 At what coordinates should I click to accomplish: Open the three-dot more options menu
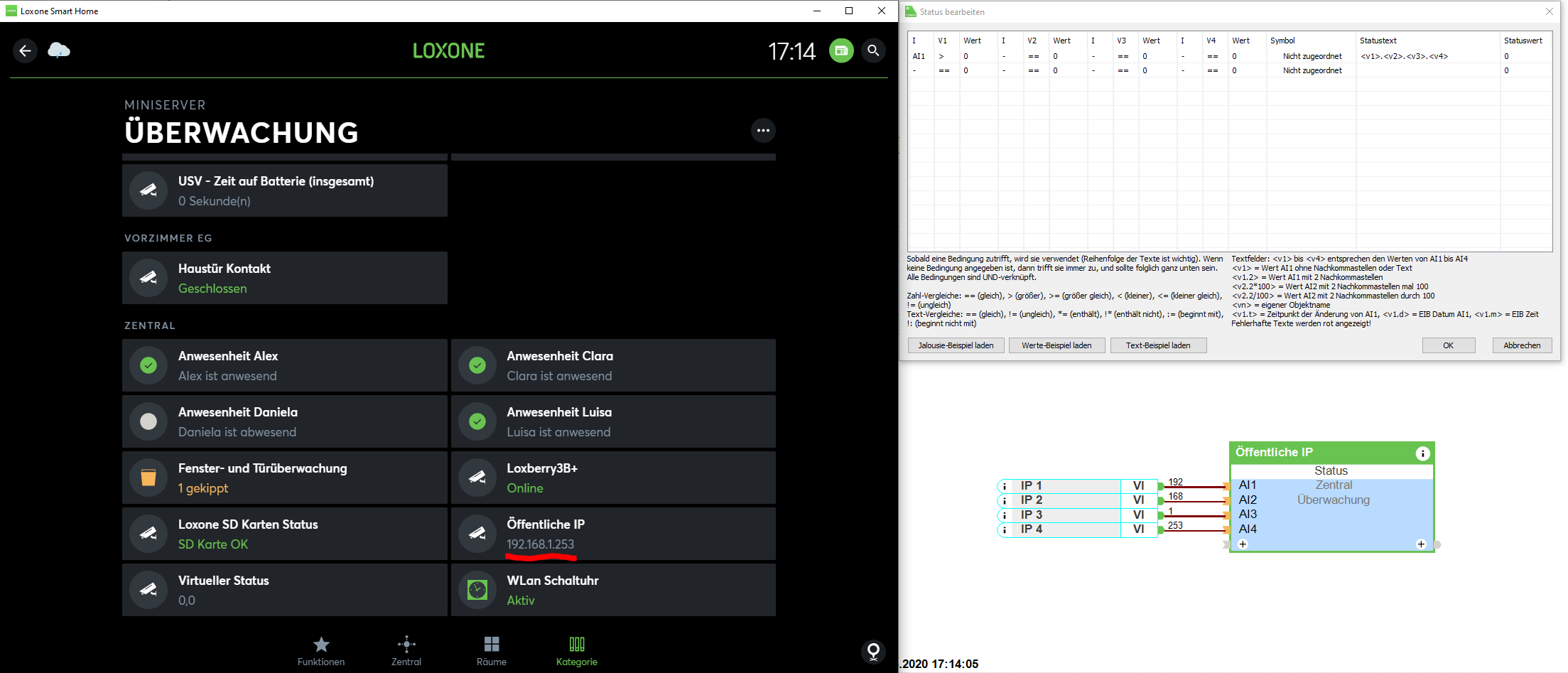click(x=763, y=131)
